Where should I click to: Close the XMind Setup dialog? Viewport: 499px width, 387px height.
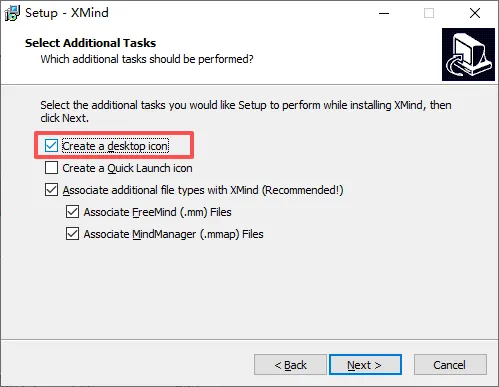click(475, 13)
